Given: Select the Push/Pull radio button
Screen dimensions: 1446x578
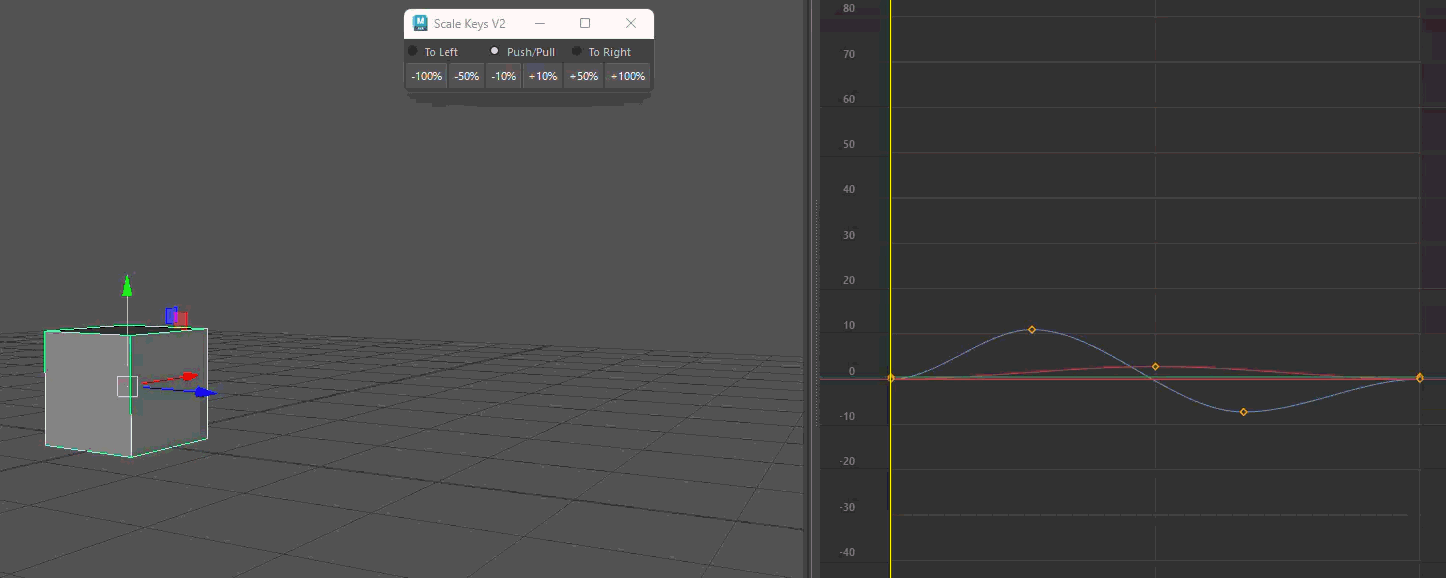Looking at the screenshot, I should [x=494, y=51].
